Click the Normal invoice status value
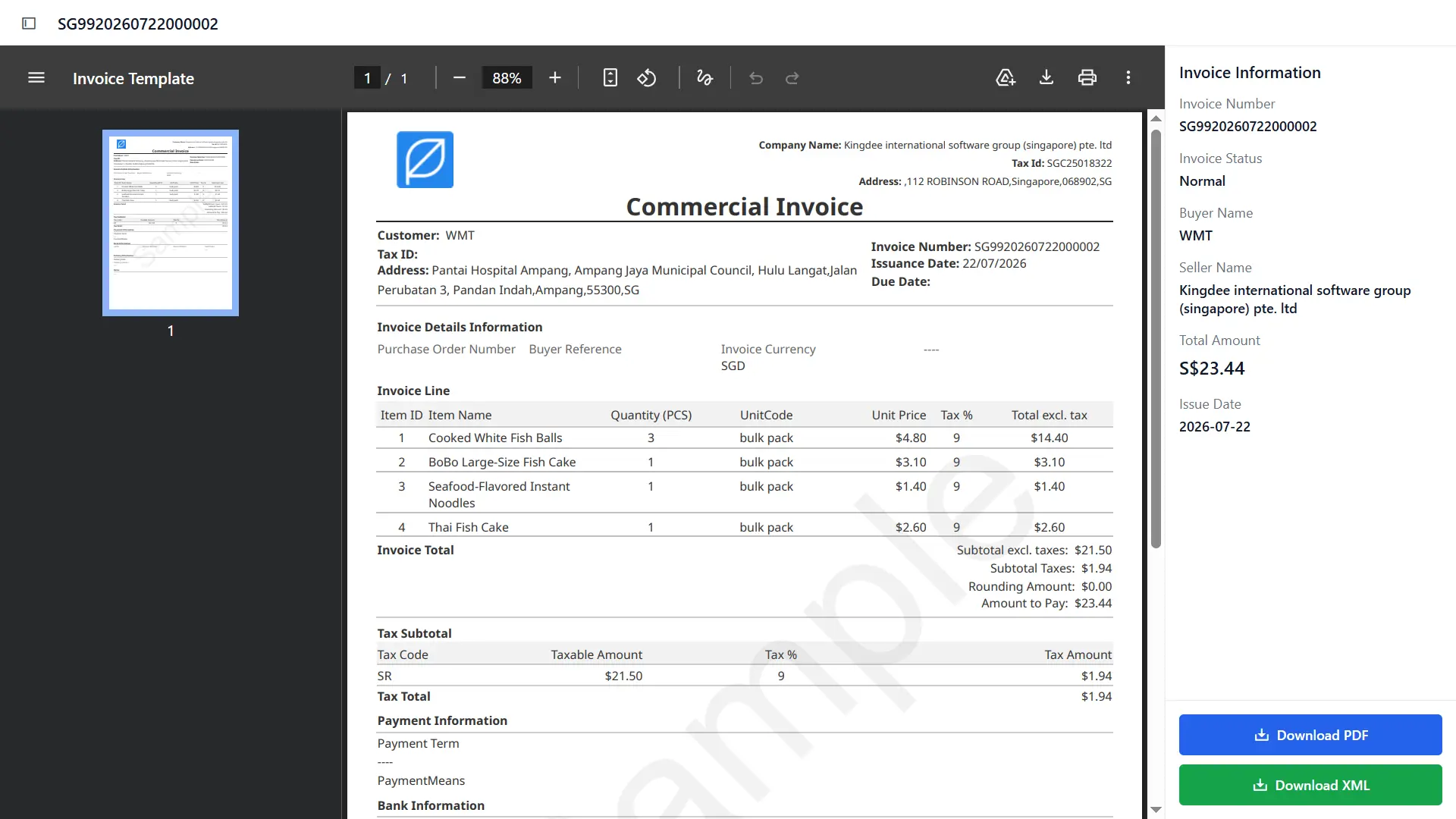Viewport: 1456px width, 819px height. (x=1202, y=181)
